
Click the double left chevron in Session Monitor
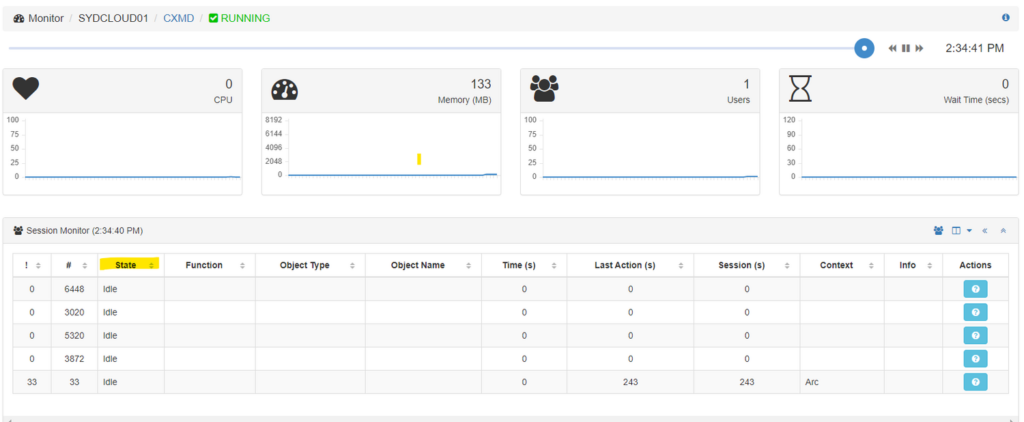pyautogui.click(x=985, y=230)
